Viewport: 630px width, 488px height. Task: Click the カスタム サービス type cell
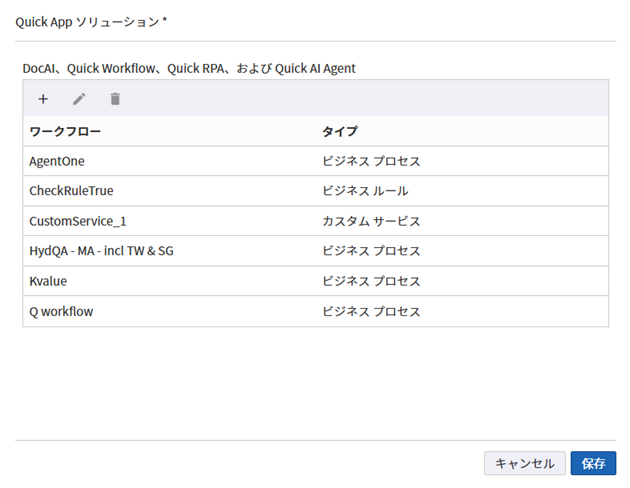coord(371,221)
